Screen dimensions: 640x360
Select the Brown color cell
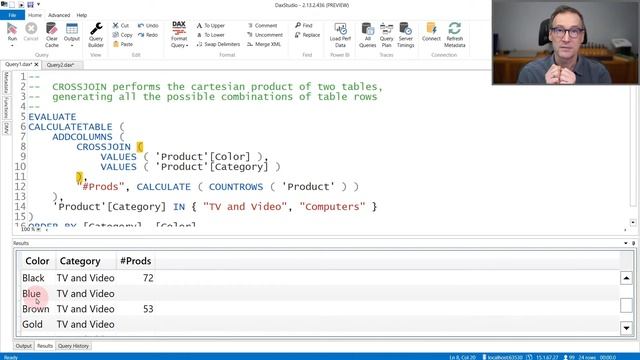click(36, 309)
